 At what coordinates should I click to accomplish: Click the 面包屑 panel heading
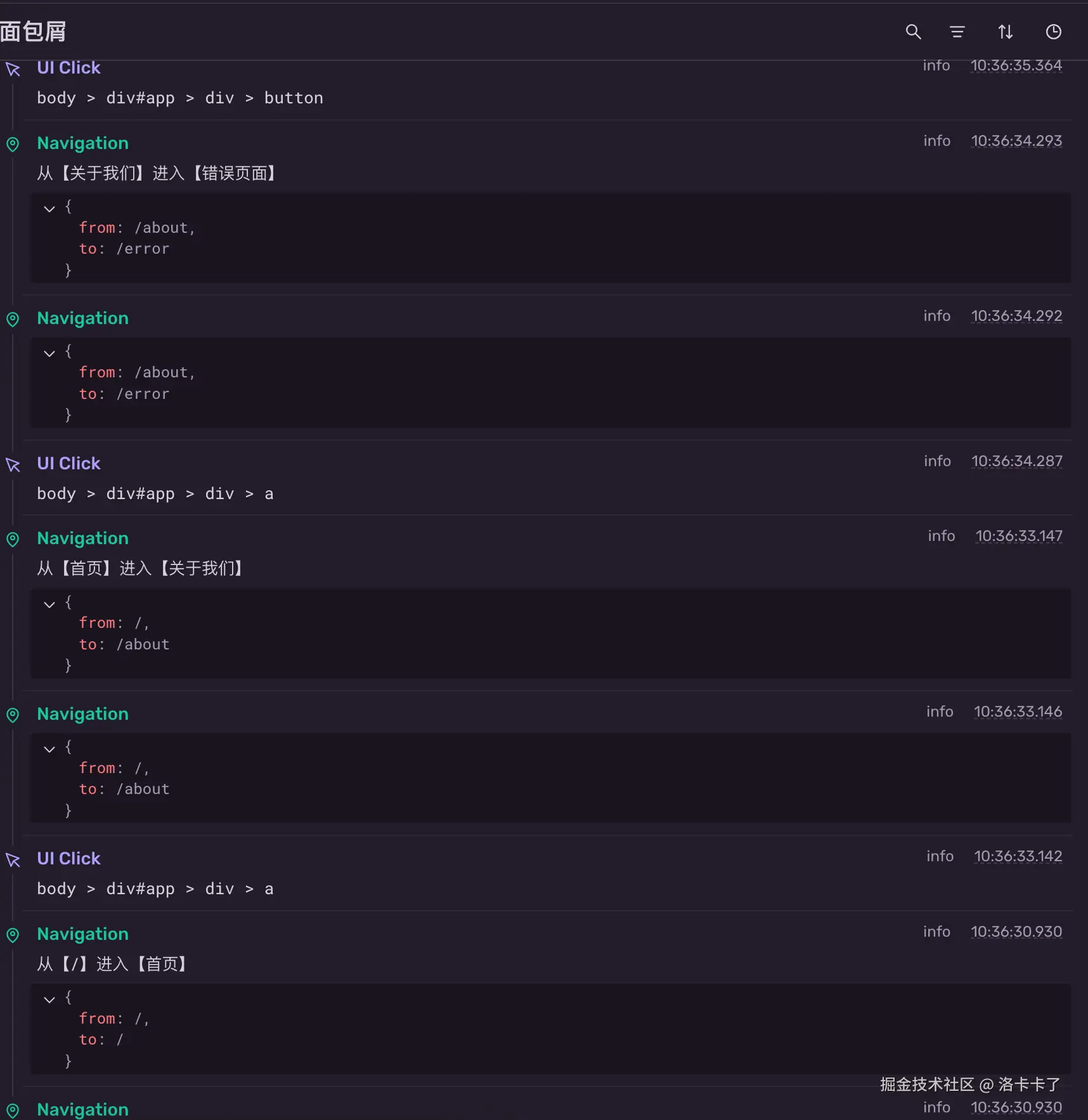click(x=33, y=32)
